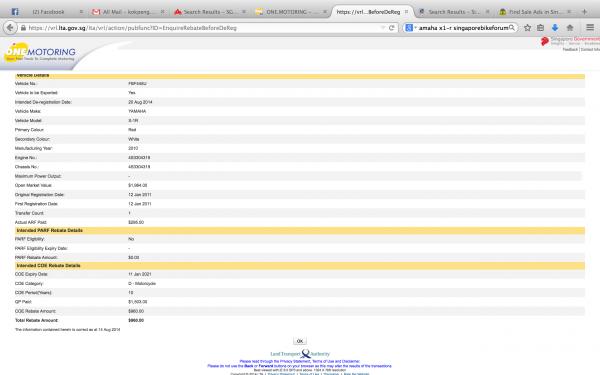Click the OK button
The image size is (600, 375).
[300, 341]
